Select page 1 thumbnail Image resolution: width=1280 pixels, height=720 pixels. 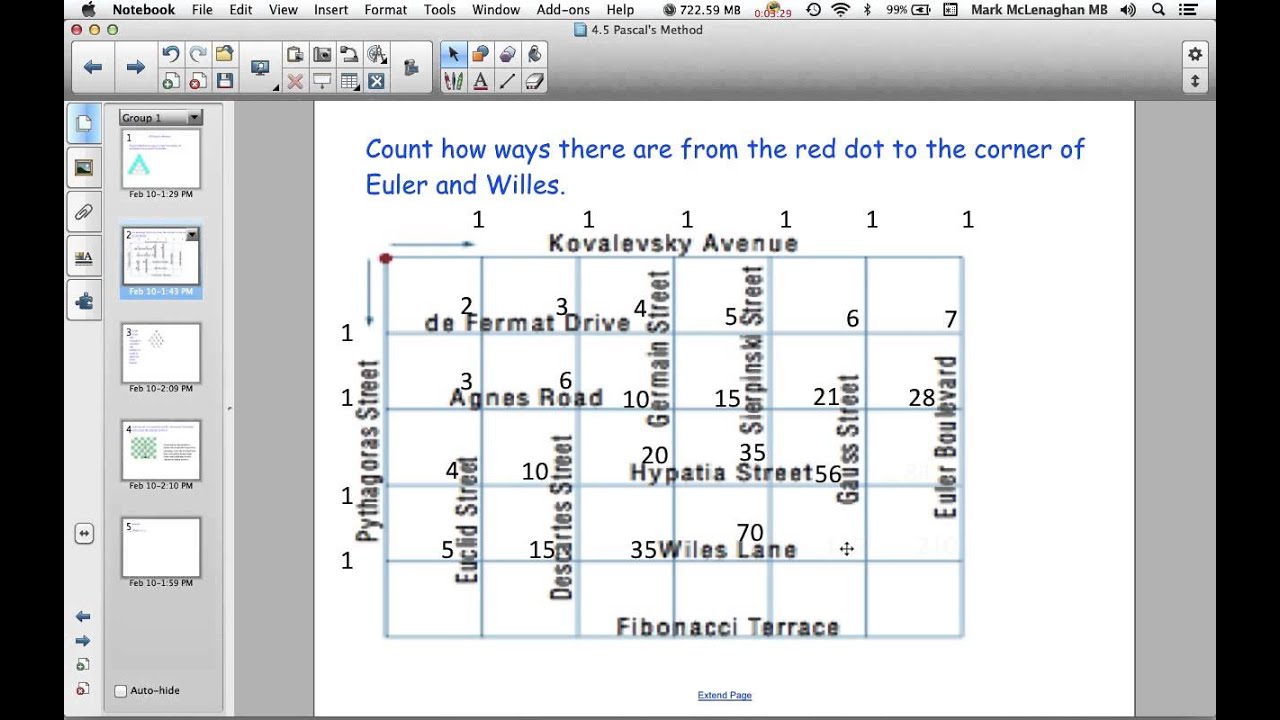click(161, 158)
